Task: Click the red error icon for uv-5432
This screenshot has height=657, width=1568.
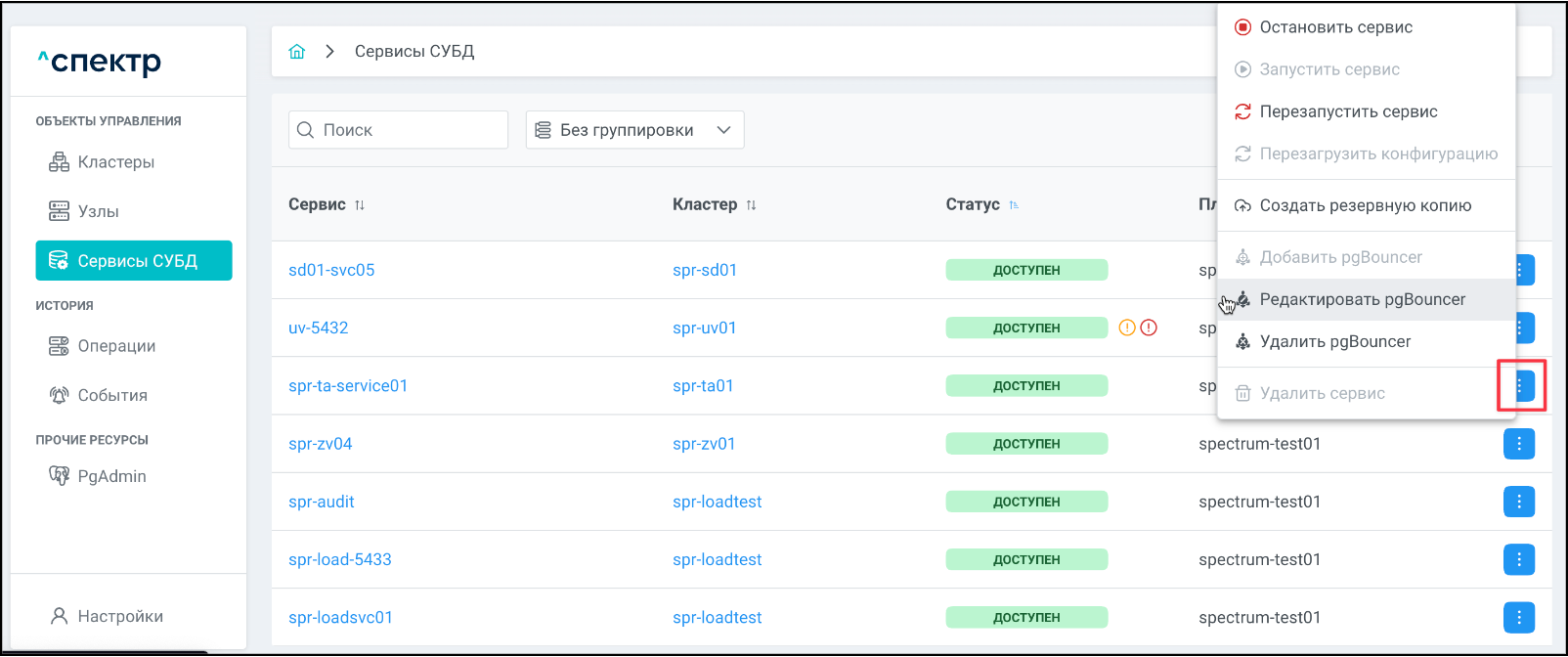Action: [x=1149, y=328]
